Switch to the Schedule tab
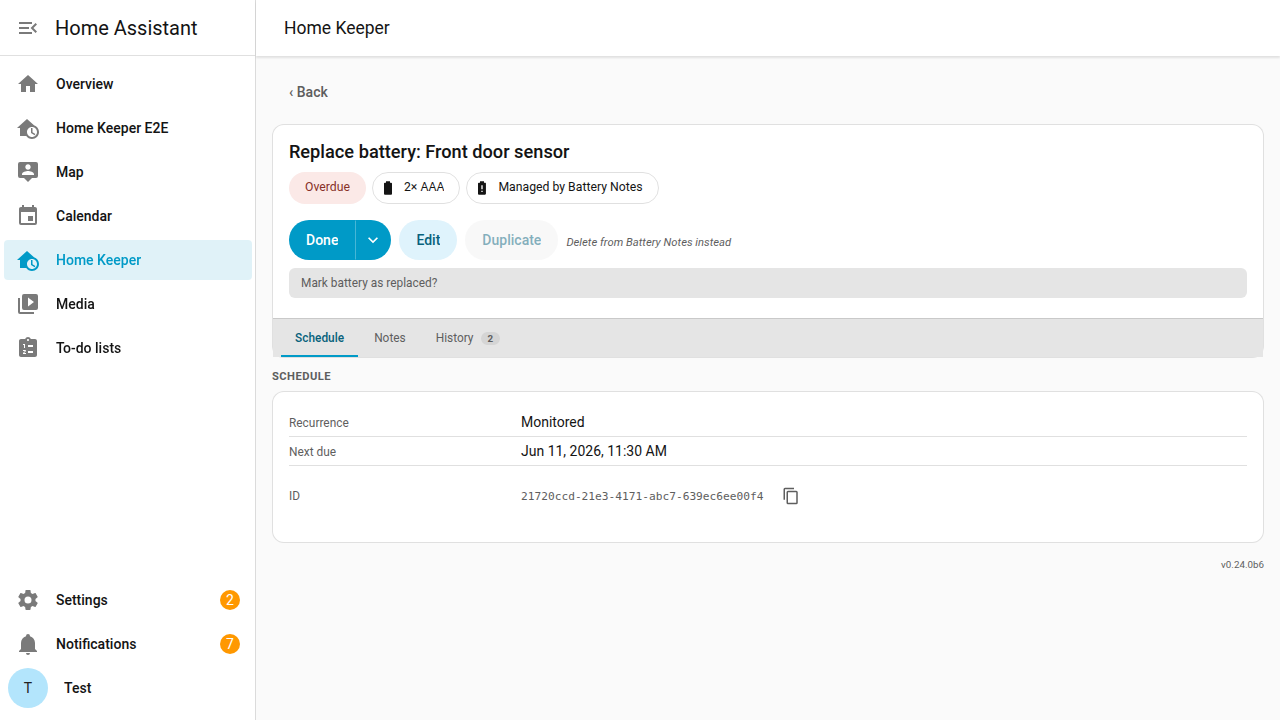The width and height of the screenshot is (1280, 720). click(320, 338)
